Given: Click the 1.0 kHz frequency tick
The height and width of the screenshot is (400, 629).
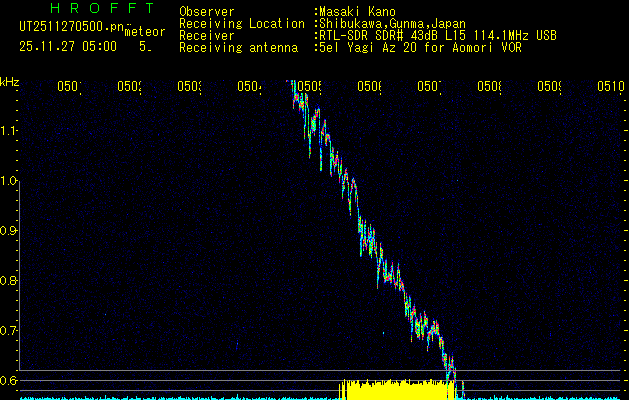Looking at the screenshot, I should pyautogui.click(x=10, y=181).
